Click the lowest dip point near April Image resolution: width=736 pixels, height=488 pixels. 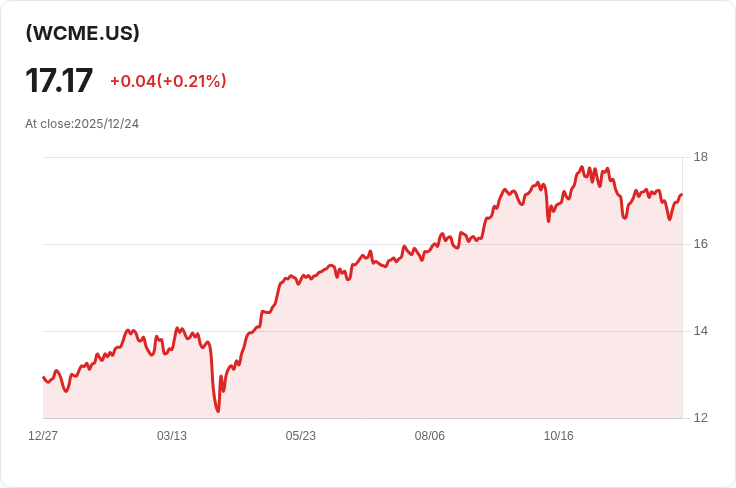[x=218, y=411]
